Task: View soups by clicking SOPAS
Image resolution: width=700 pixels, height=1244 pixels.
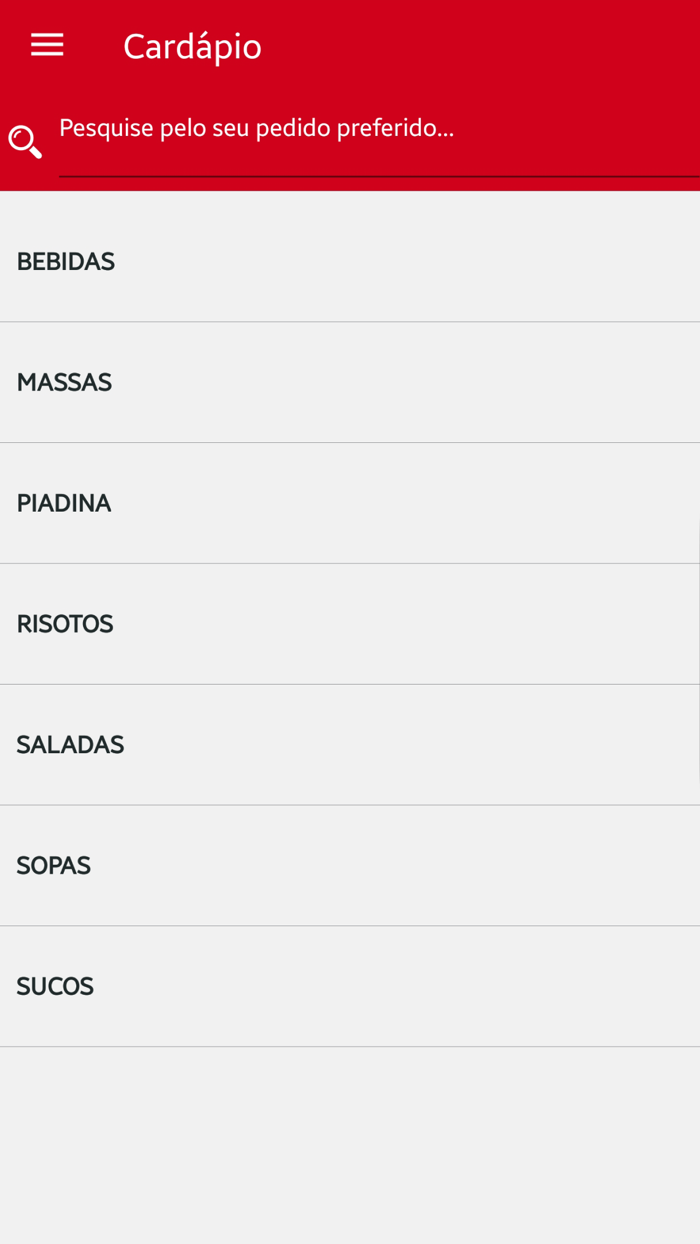Action: coord(54,866)
